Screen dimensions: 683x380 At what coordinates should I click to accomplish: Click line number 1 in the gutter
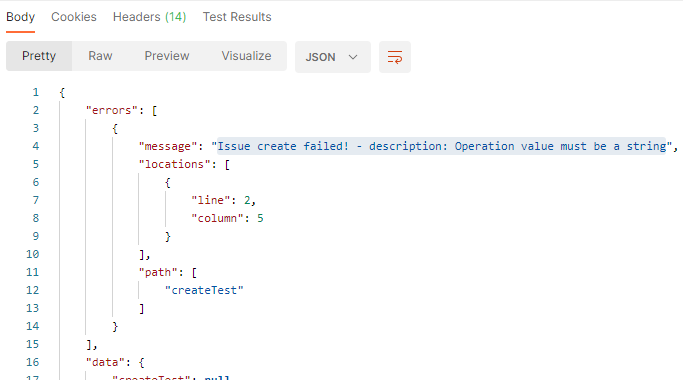coord(35,92)
